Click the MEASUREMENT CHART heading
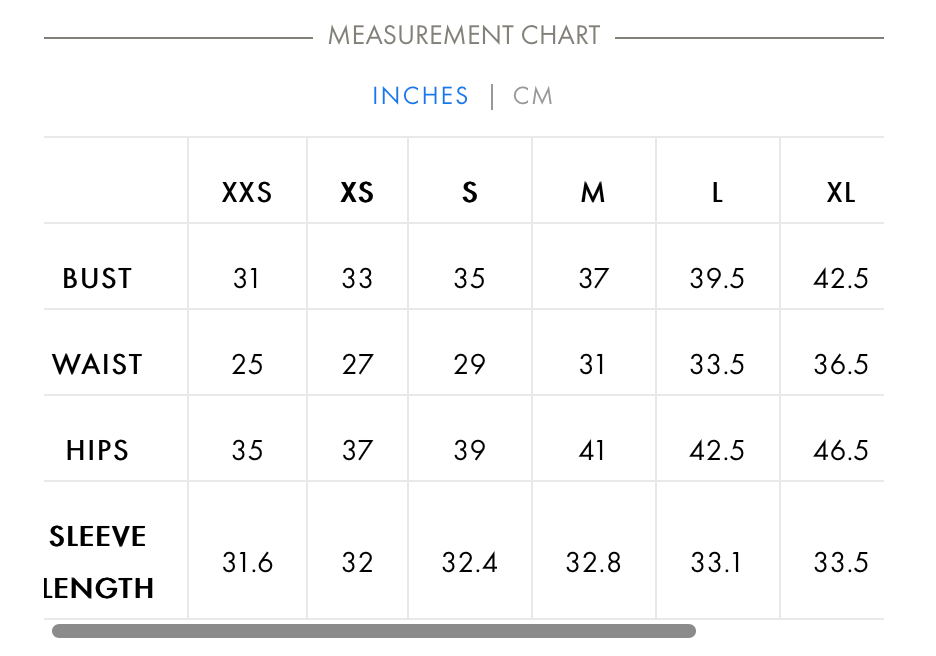936x656 pixels. [464, 35]
